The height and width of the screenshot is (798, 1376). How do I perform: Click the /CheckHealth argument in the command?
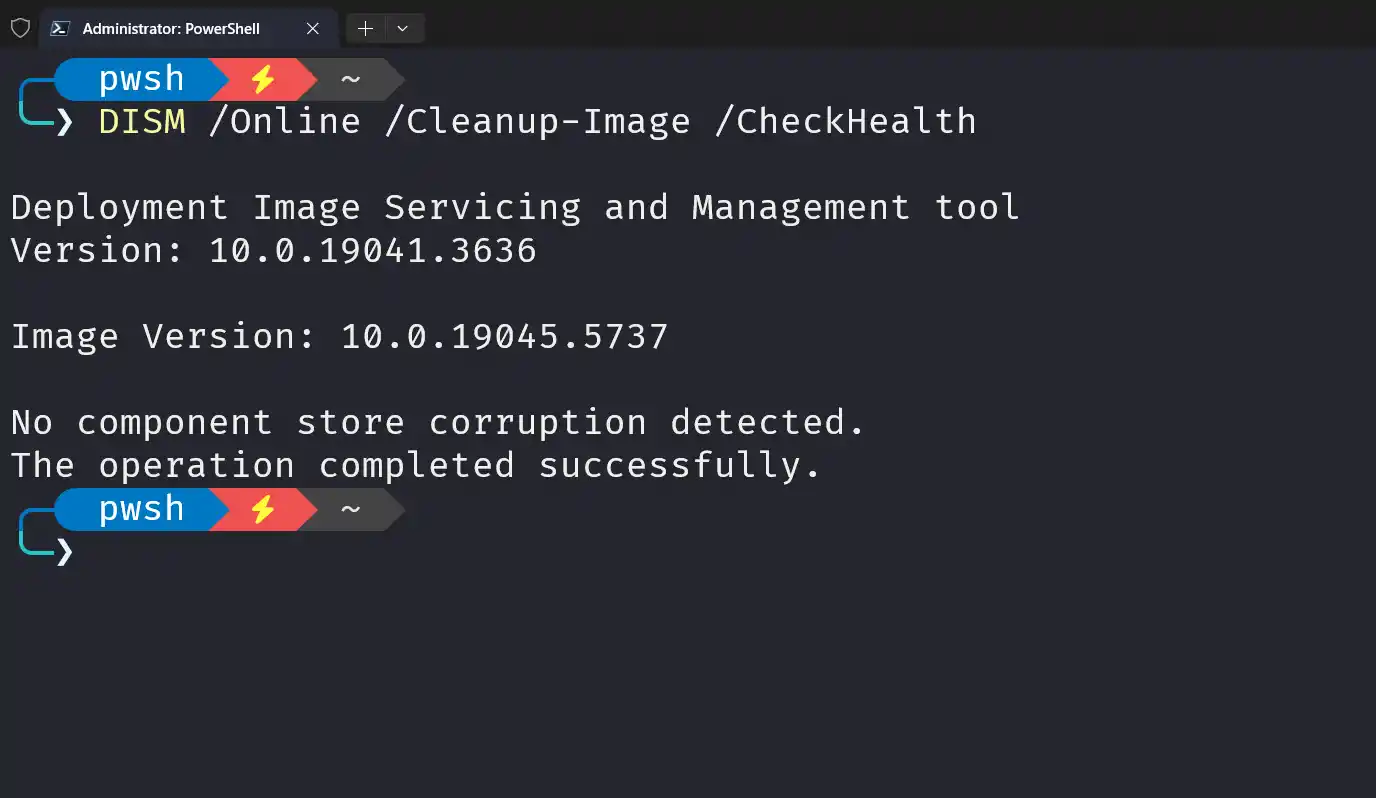coord(846,121)
